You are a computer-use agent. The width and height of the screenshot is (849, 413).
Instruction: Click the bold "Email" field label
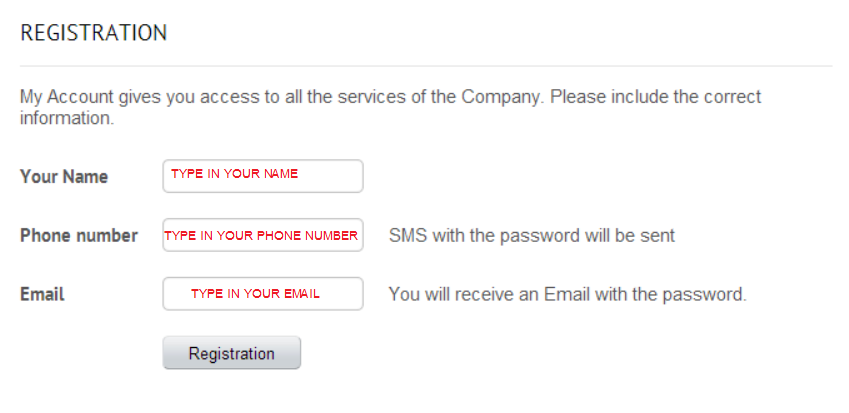(x=42, y=294)
